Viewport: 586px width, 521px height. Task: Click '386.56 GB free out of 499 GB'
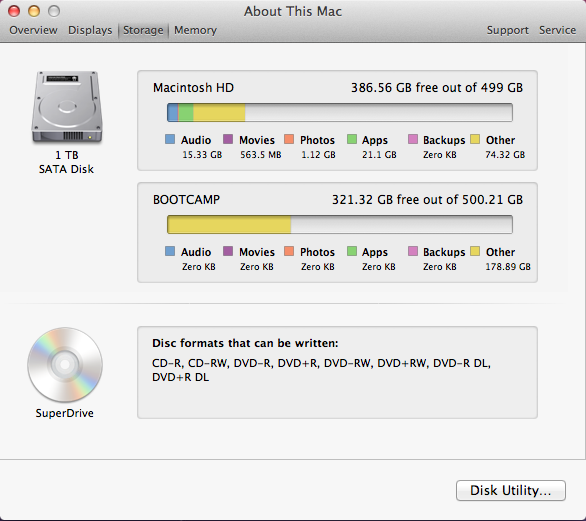coord(437,87)
